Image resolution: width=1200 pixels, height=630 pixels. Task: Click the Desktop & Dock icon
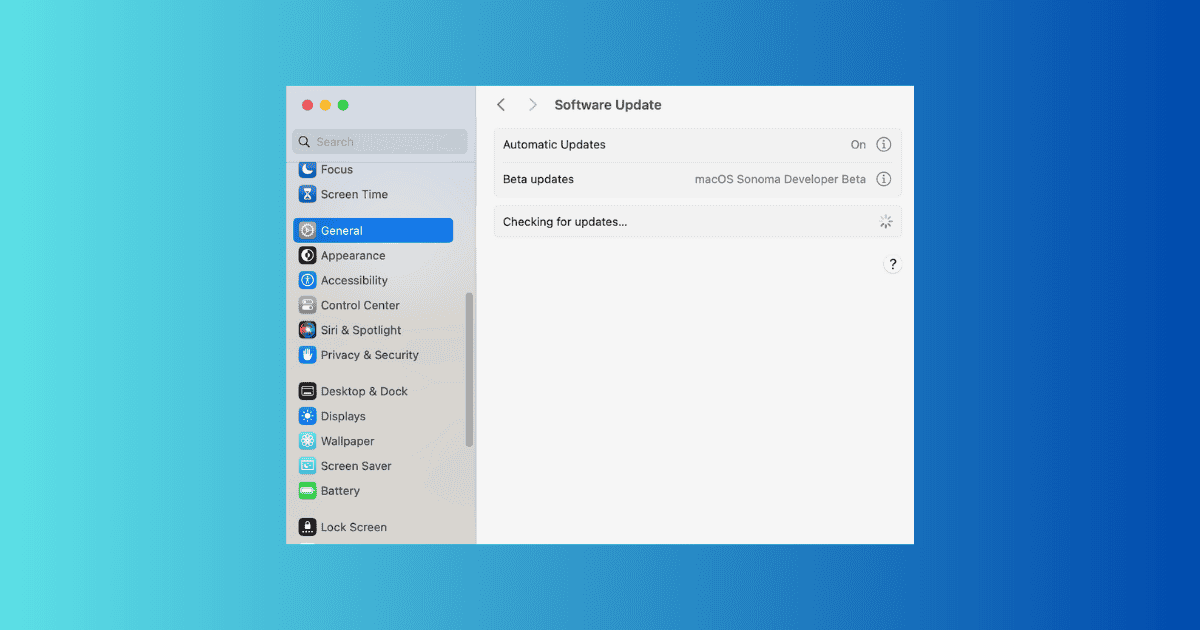pyautogui.click(x=307, y=392)
